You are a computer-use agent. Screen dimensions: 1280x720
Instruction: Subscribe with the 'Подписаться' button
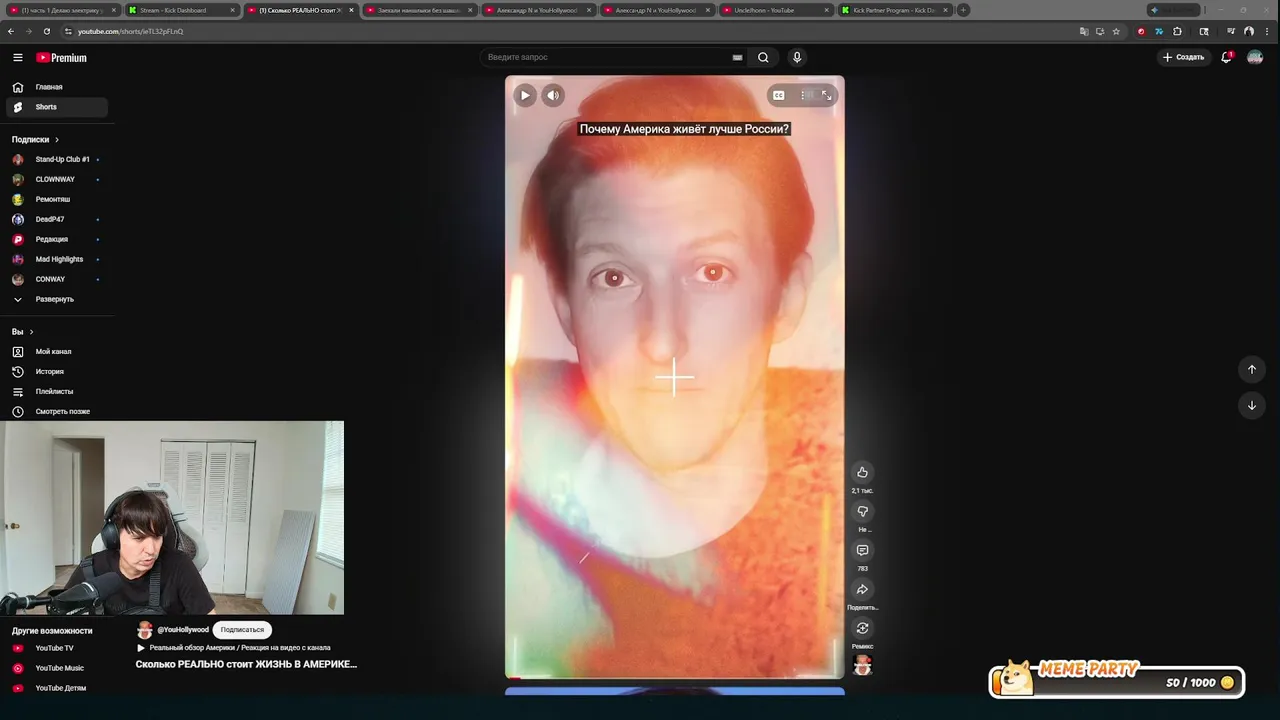tap(242, 630)
